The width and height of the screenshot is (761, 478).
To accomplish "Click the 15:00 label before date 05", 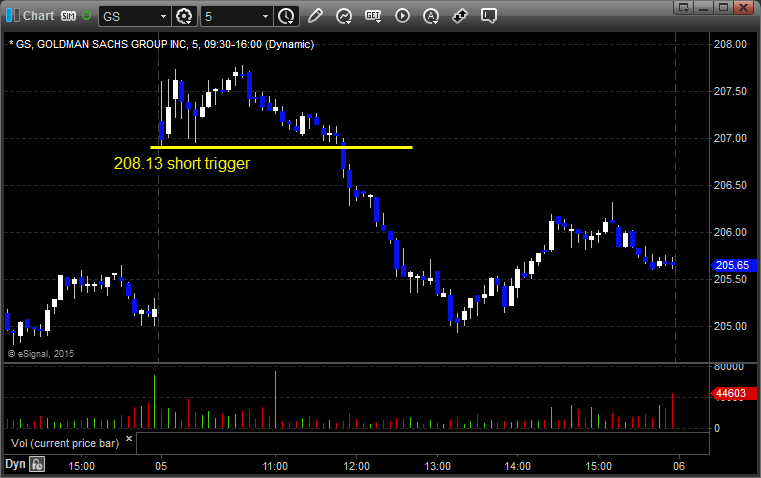I will 82,466.
